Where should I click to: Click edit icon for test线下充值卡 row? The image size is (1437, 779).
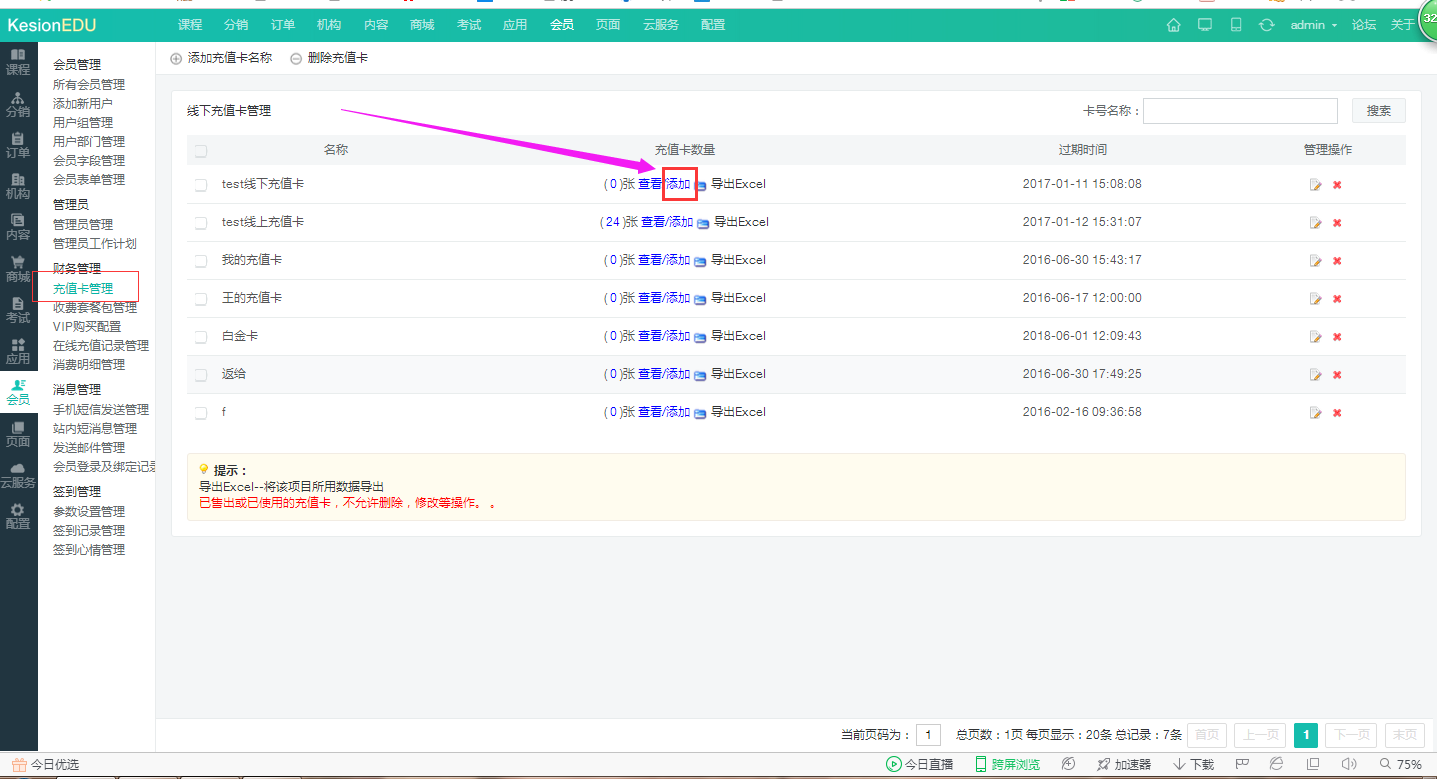pos(1316,185)
